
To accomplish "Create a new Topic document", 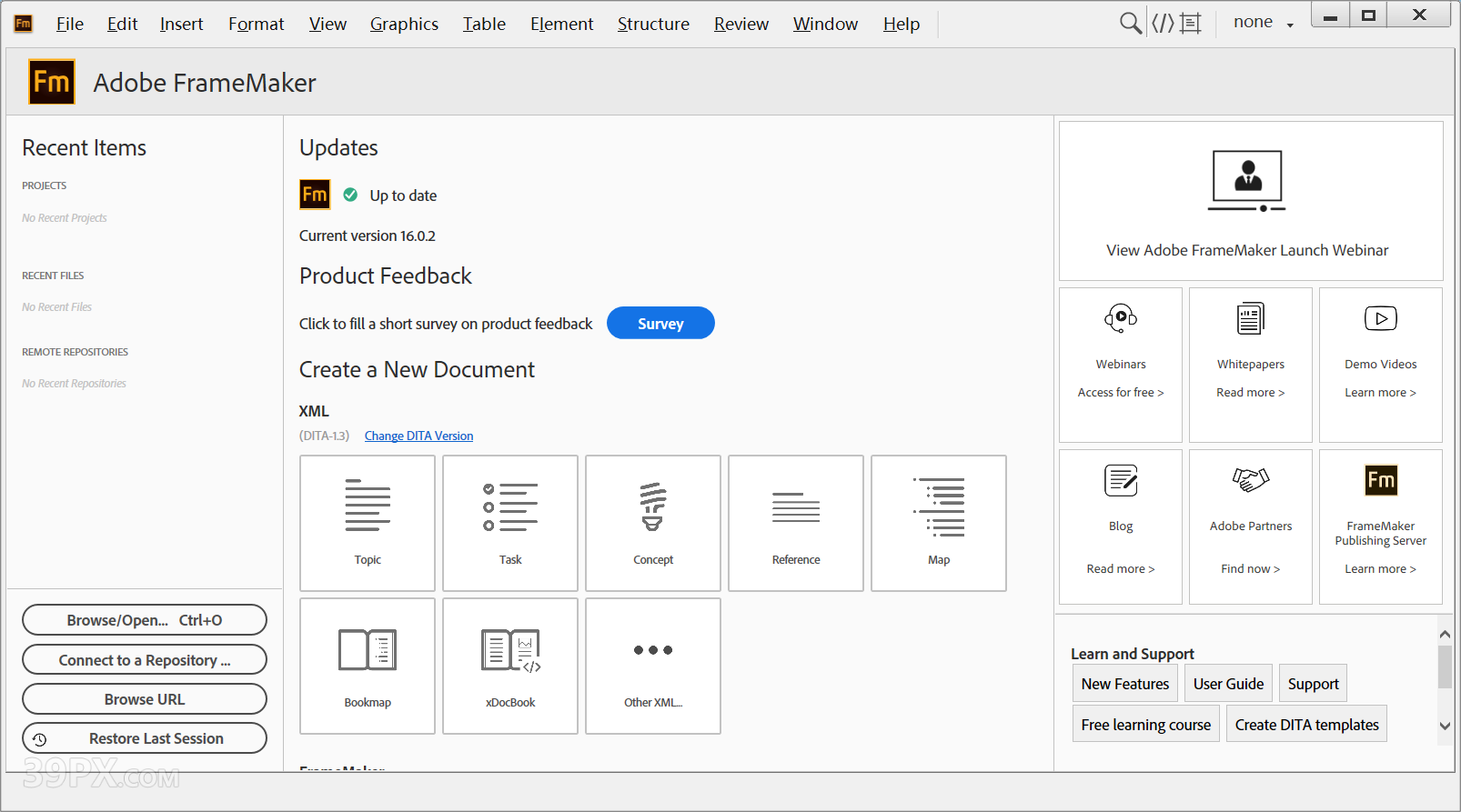I will [368, 523].
